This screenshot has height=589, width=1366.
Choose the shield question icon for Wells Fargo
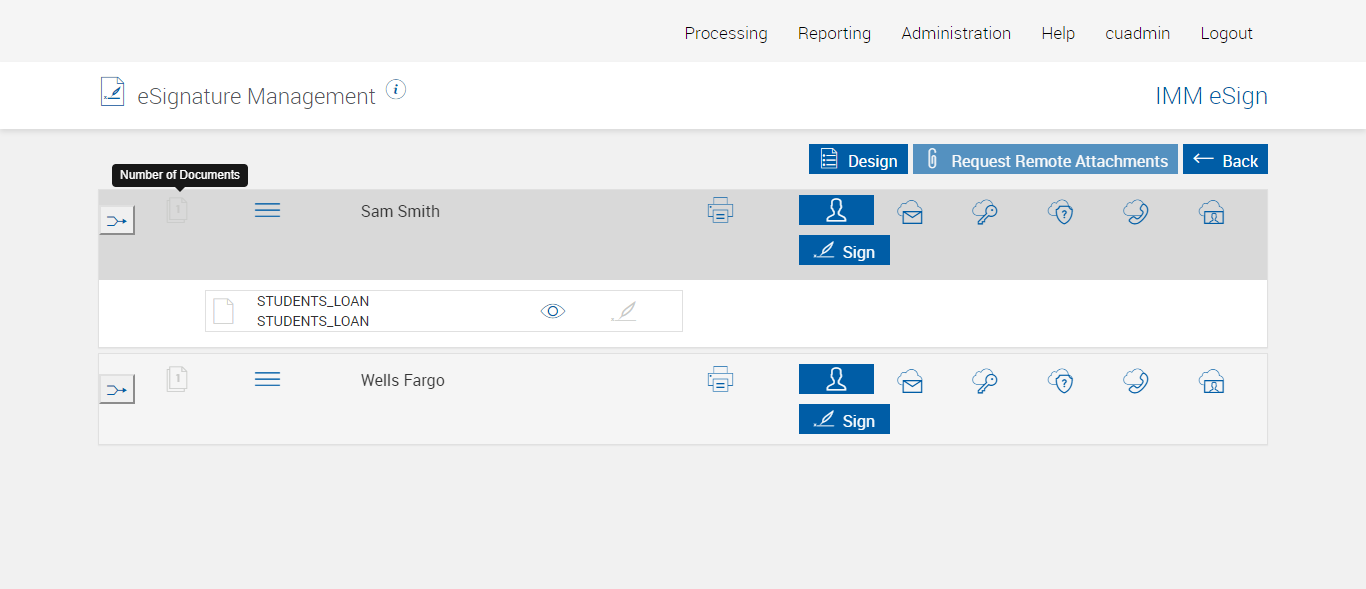[1060, 381]
